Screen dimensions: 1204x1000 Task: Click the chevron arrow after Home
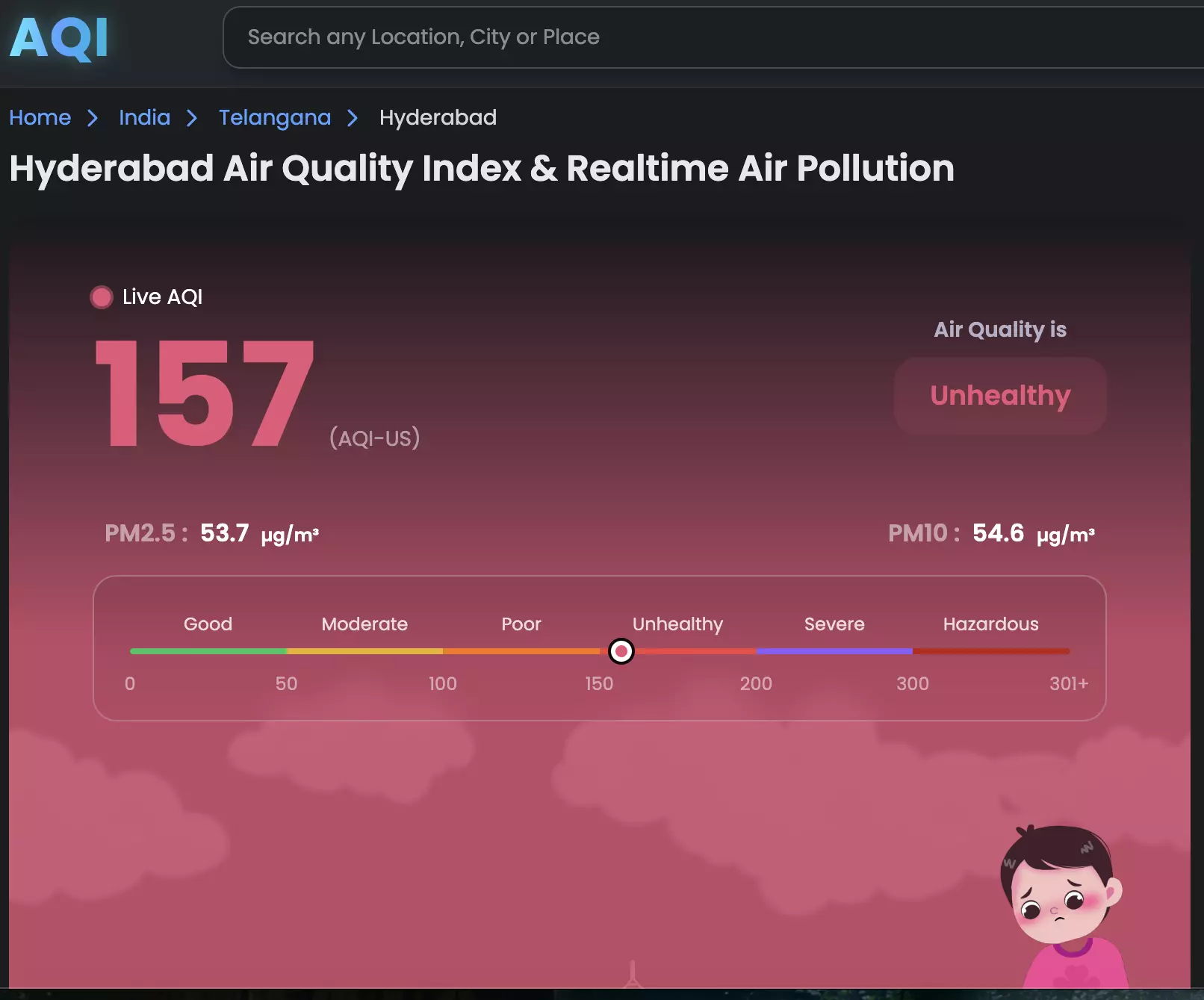click(x=93, y=118)
